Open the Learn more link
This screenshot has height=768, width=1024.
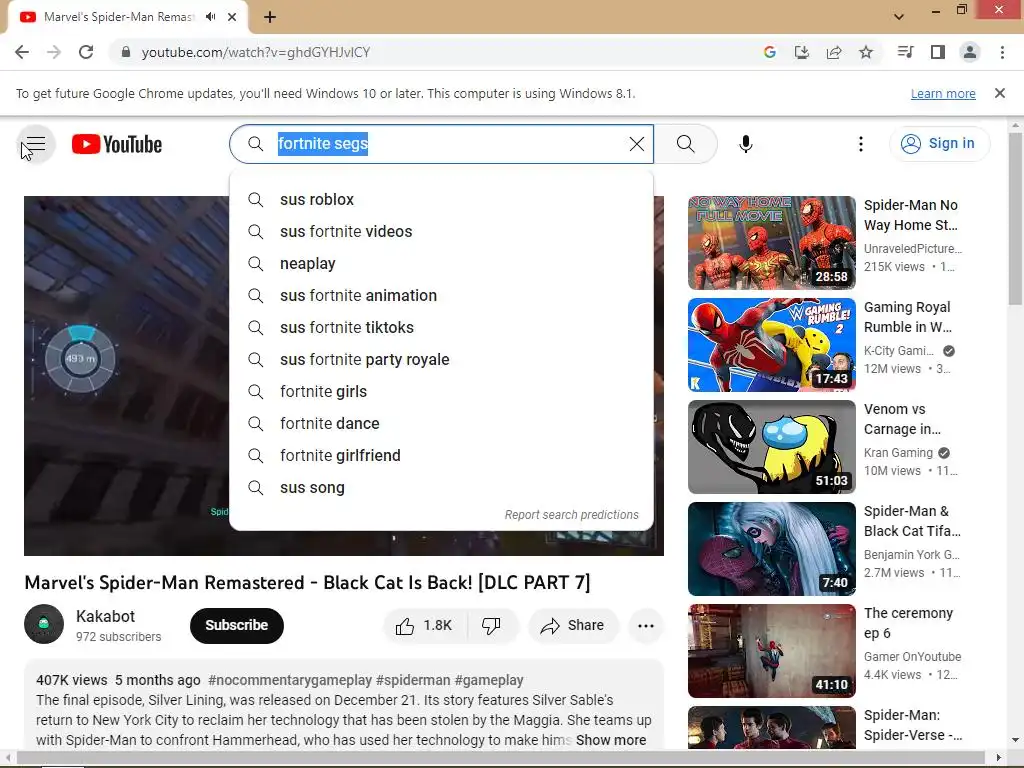coord(943,93)
